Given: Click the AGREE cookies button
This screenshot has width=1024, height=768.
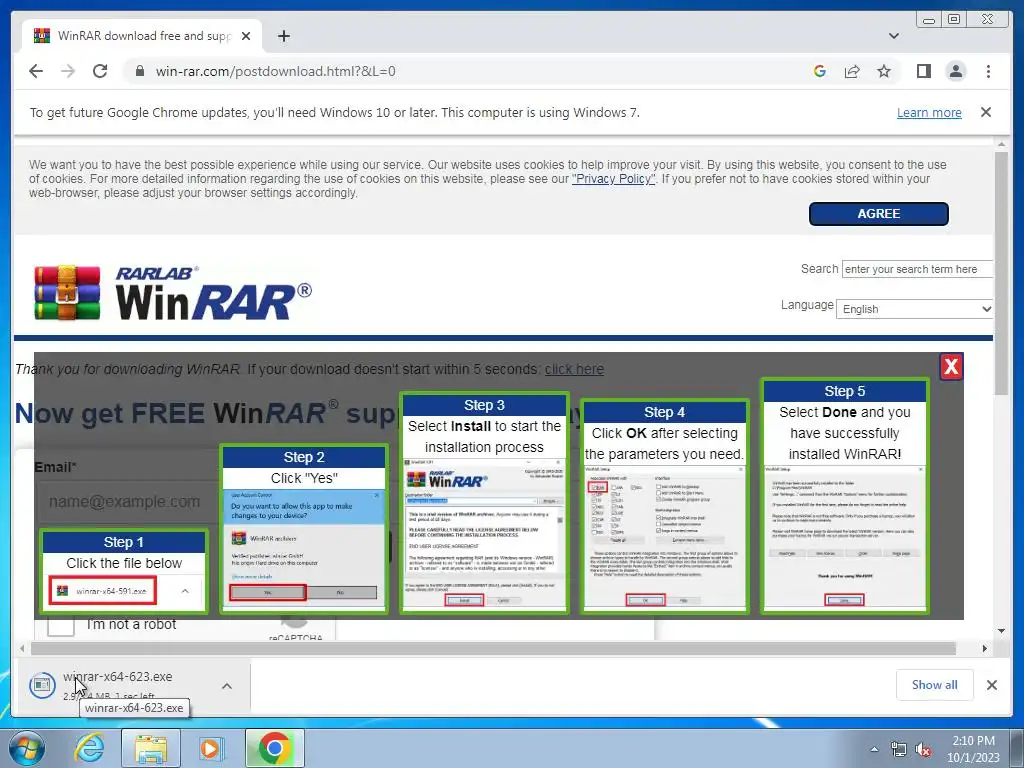Looking at the screenshot, I should click(x=878, y=214).
